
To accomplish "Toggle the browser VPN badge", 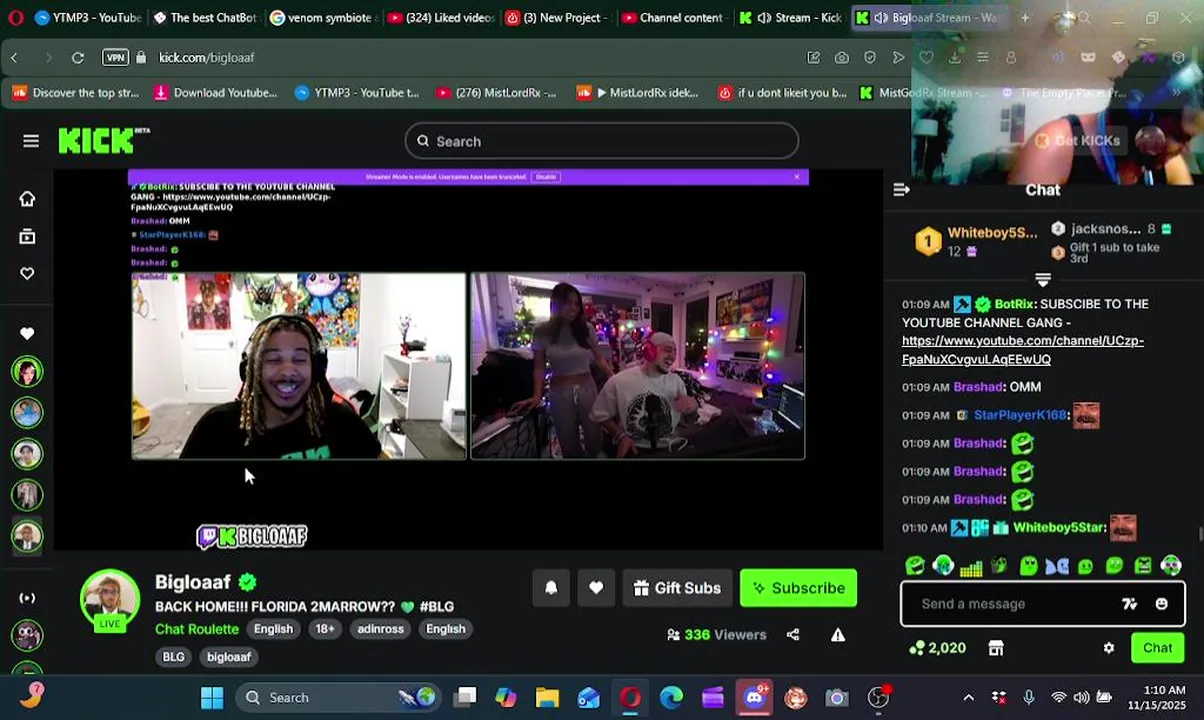I will (116, 58).
